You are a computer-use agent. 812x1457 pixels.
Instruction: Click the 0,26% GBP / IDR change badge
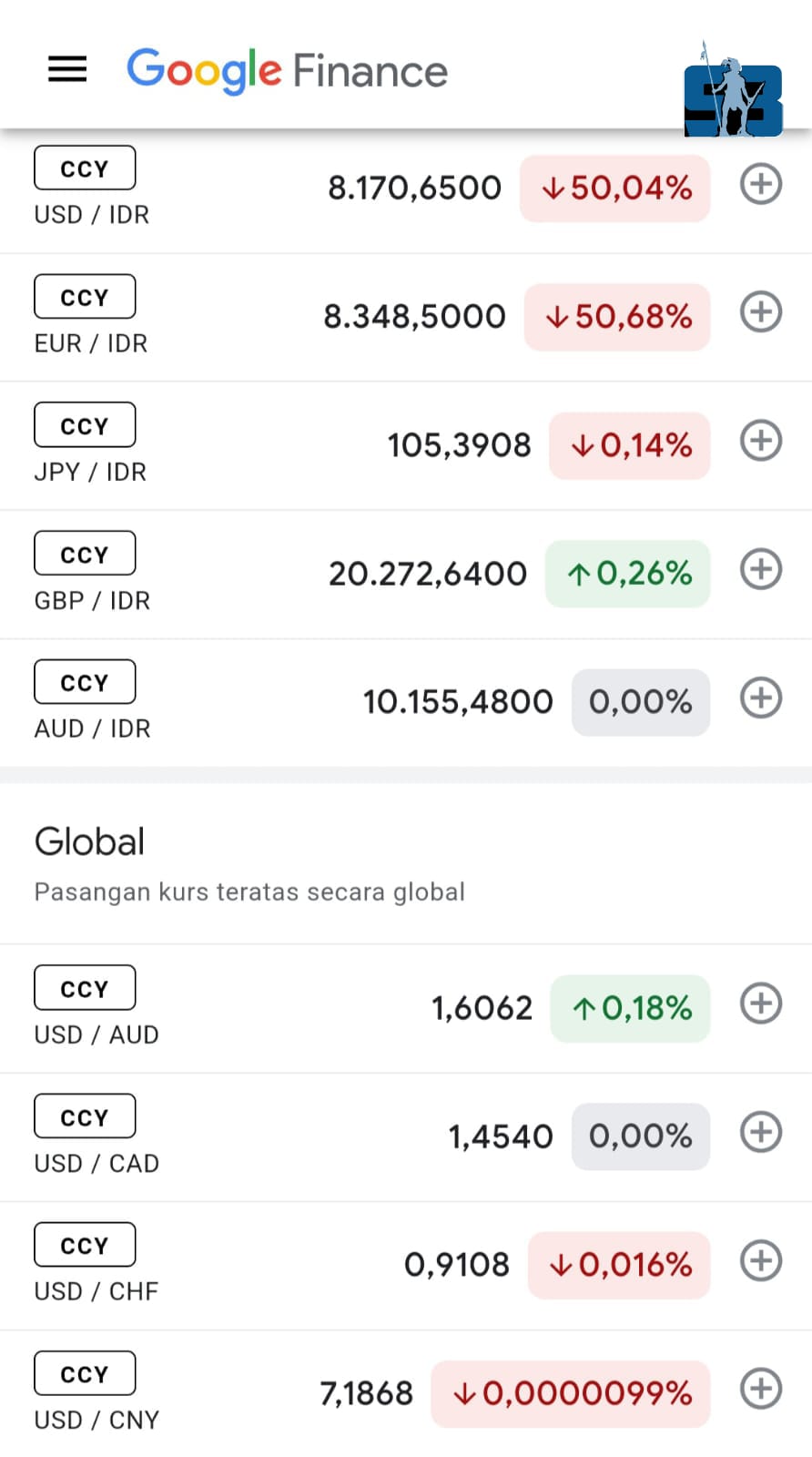pyautogui.click(x=627, y=574)
